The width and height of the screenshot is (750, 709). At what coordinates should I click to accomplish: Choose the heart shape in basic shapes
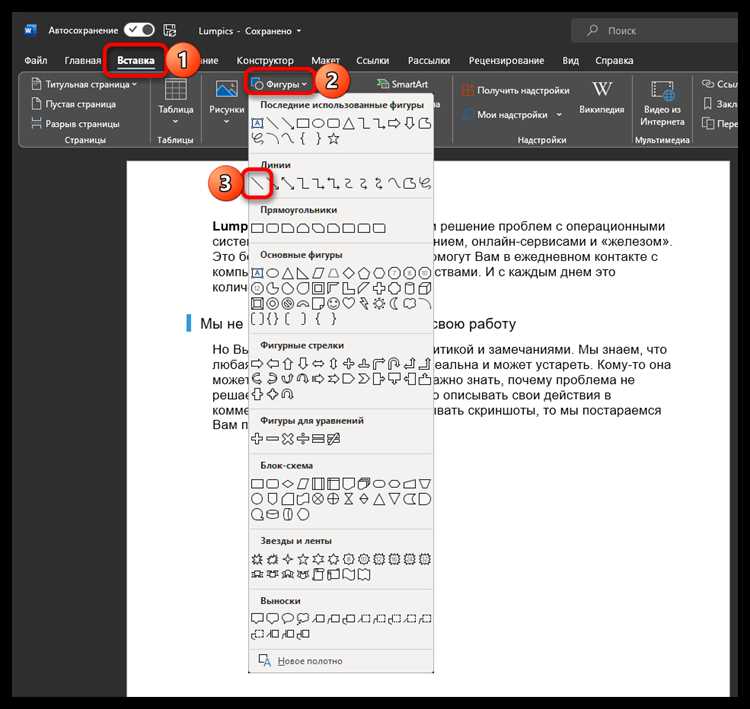click(x=349, y=303)
